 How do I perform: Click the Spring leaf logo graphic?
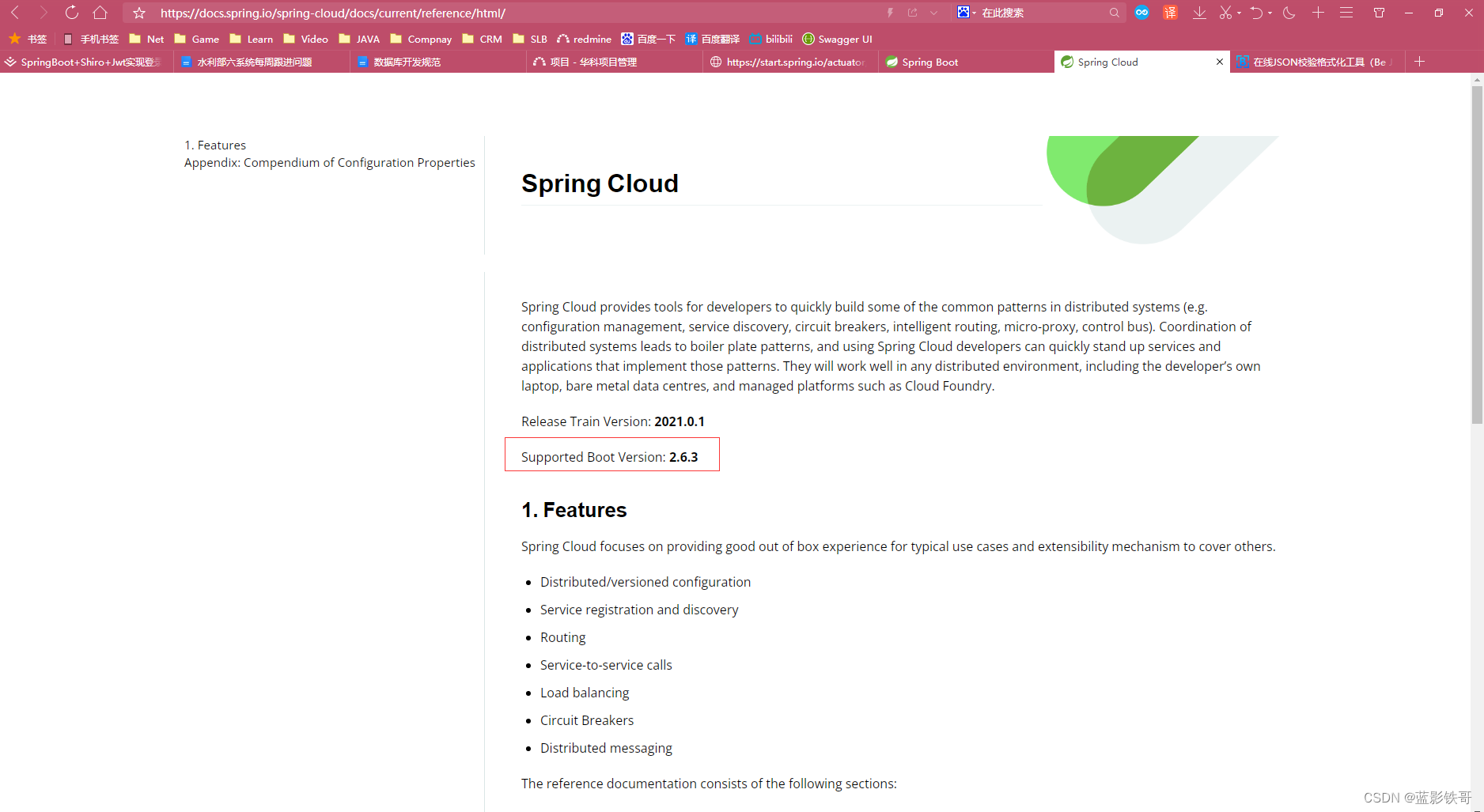(x=1161, y=189)
